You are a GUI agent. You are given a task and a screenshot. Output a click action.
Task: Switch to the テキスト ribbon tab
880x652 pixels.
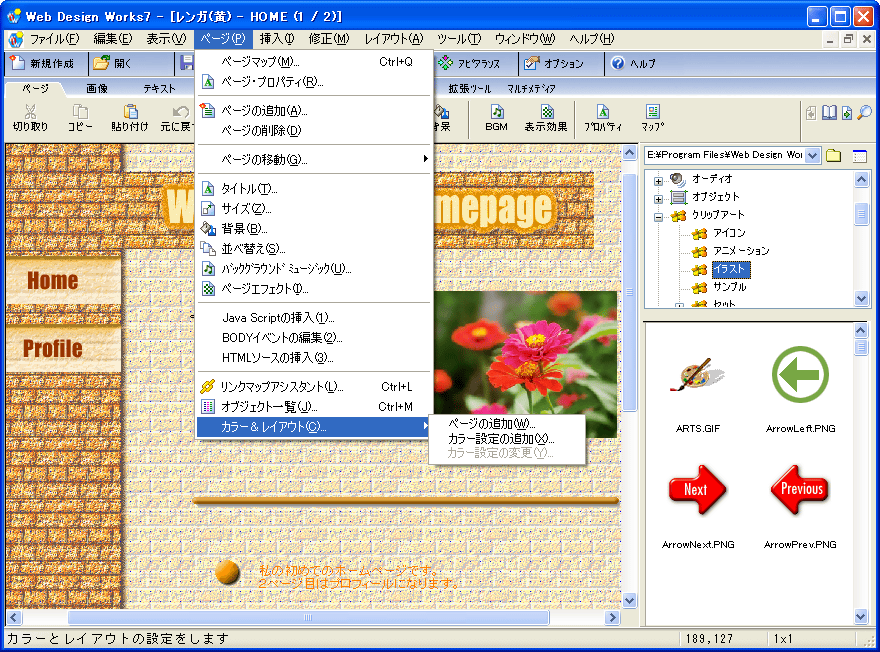pos(159,89)
